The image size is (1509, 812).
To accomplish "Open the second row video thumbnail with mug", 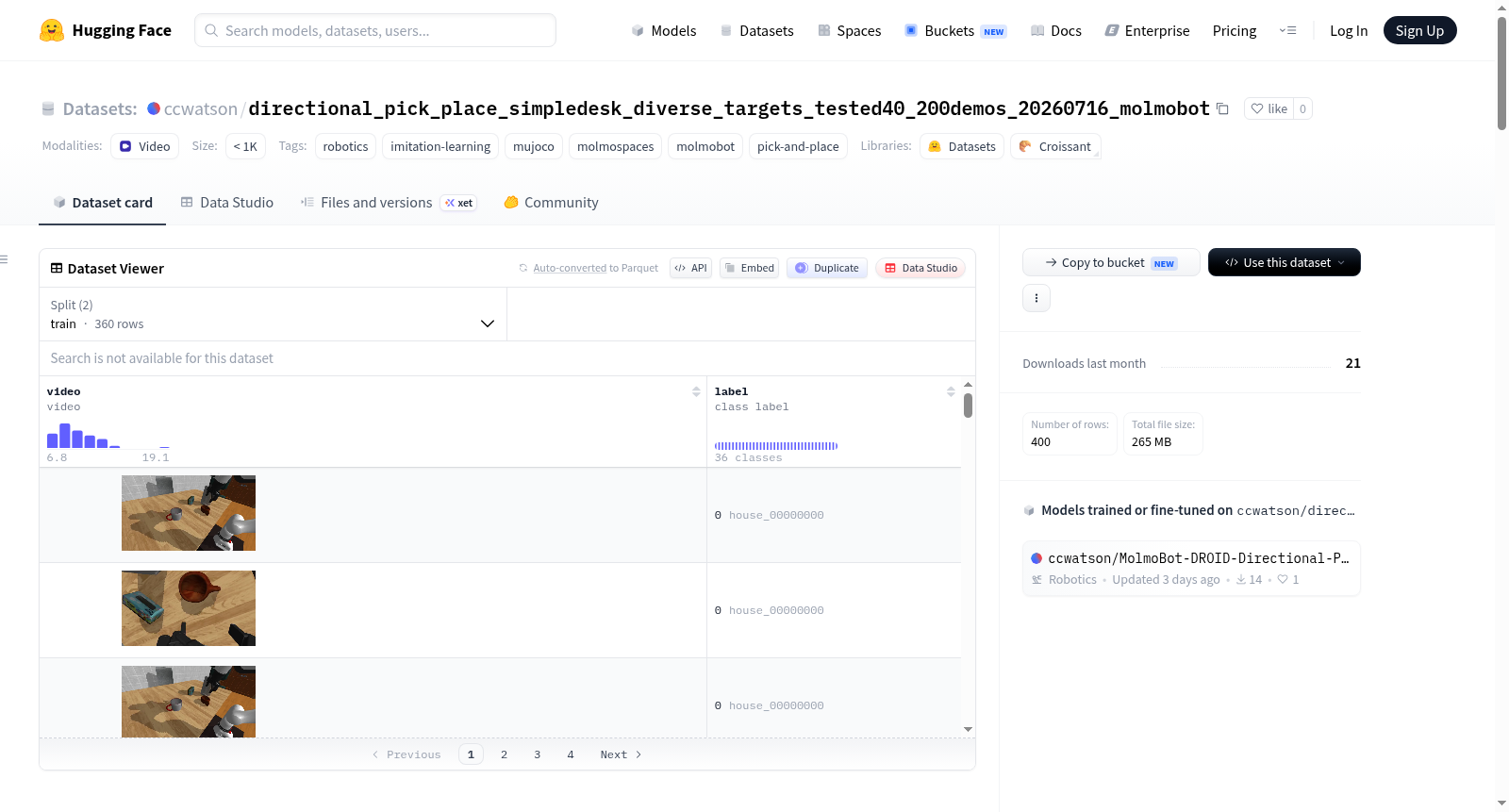I will tap(189, 608).
